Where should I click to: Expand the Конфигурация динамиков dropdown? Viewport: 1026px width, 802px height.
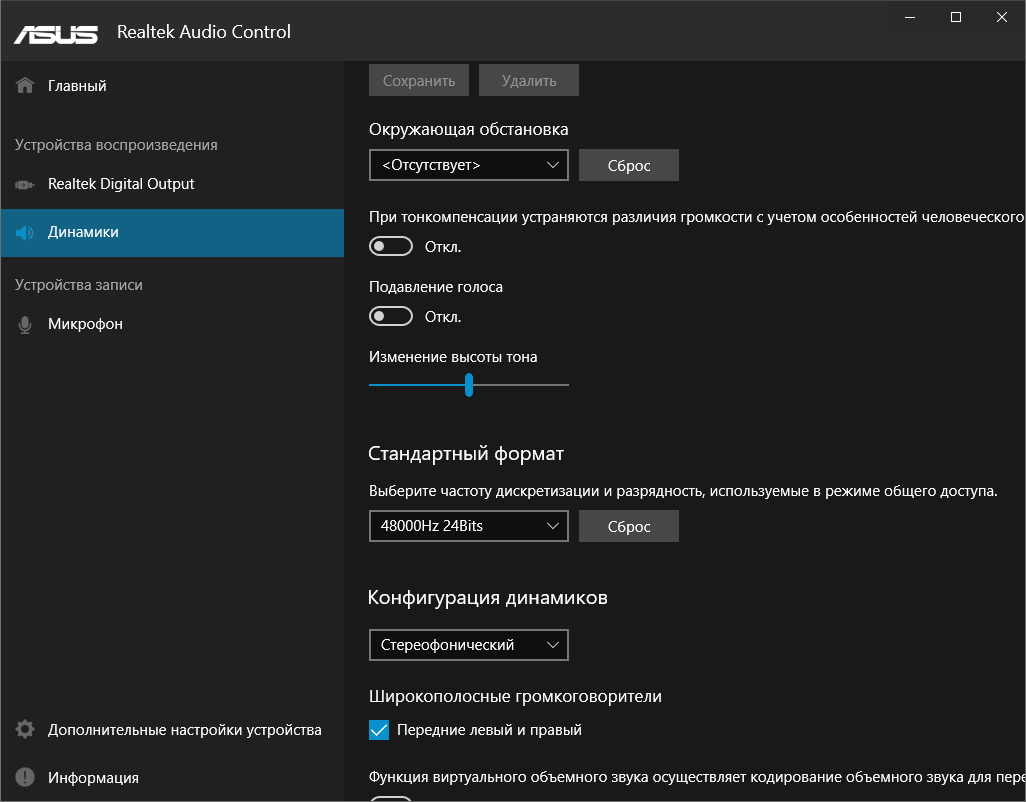(x=468, y=645)
